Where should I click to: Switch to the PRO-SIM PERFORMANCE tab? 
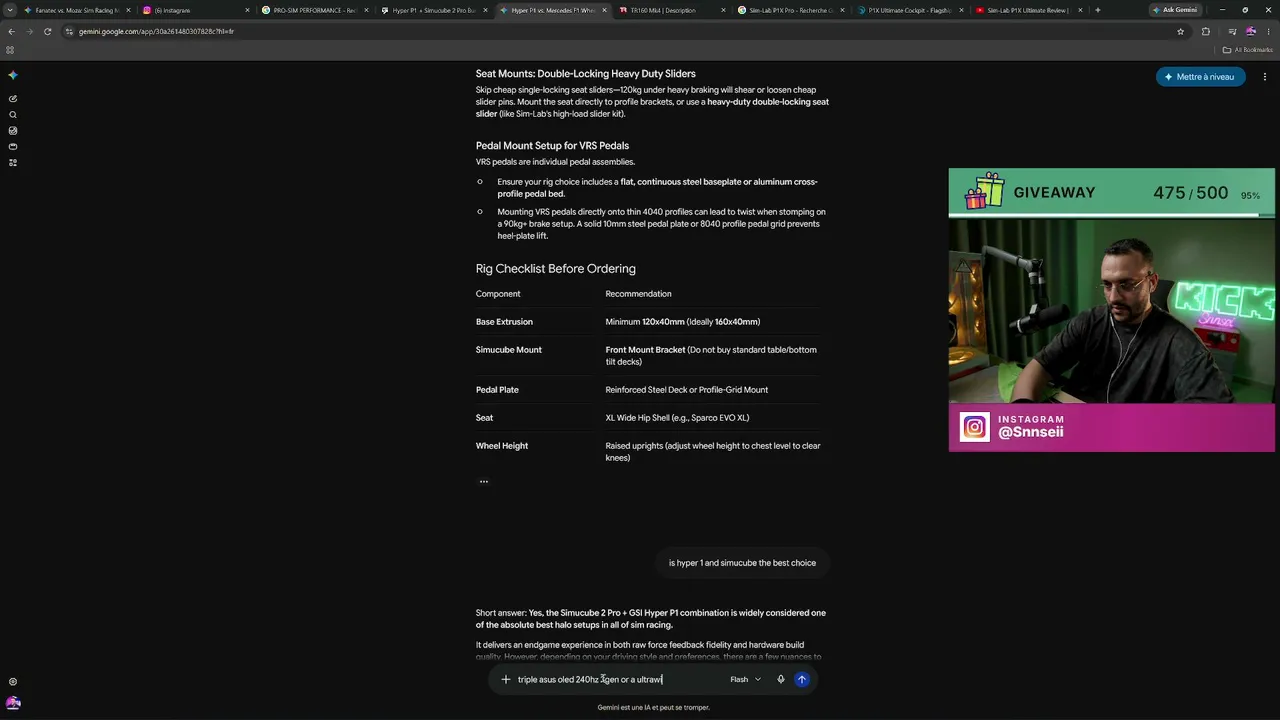click(315, 10)
